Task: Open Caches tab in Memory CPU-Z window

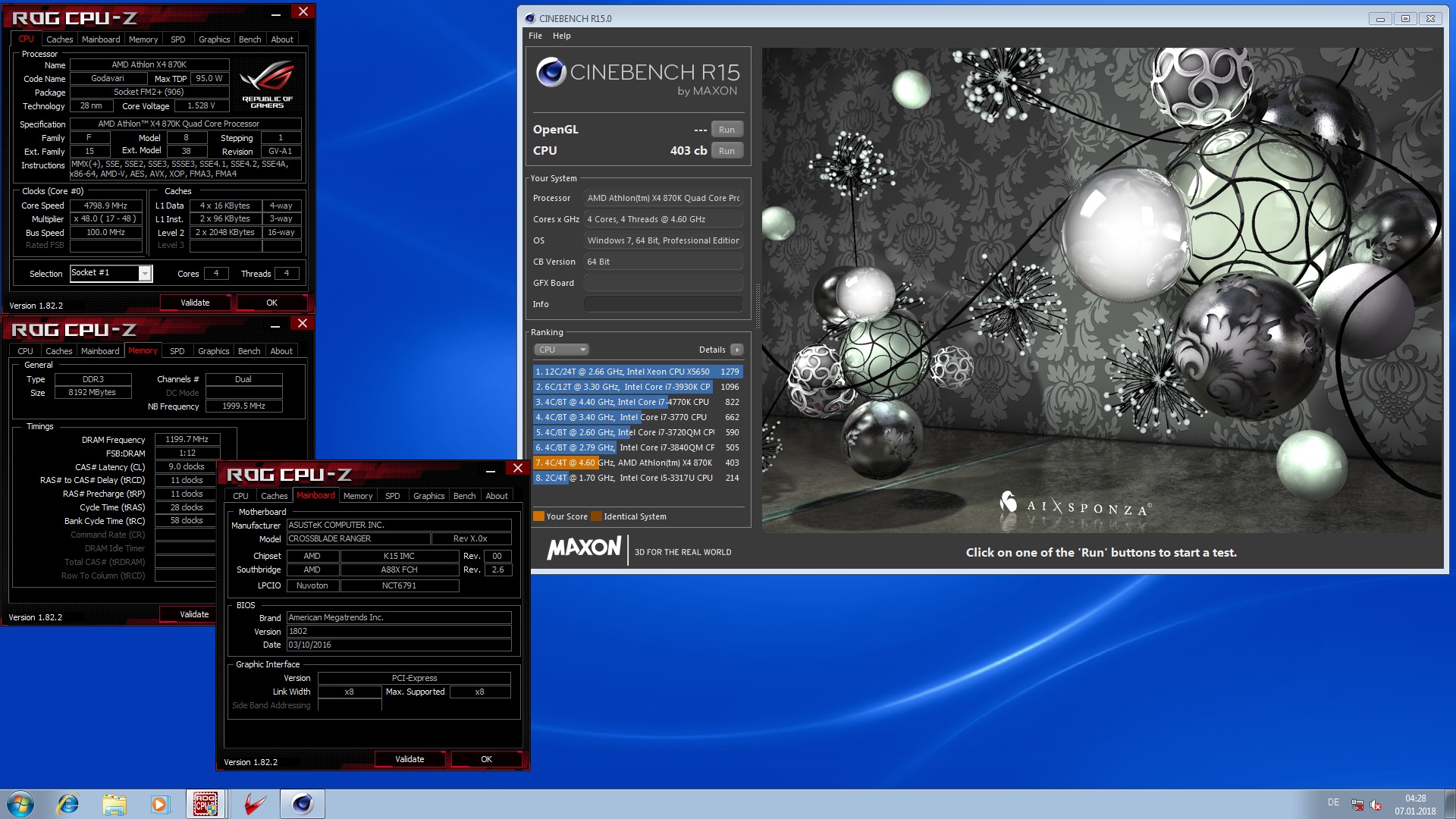Action: (58, 351)
